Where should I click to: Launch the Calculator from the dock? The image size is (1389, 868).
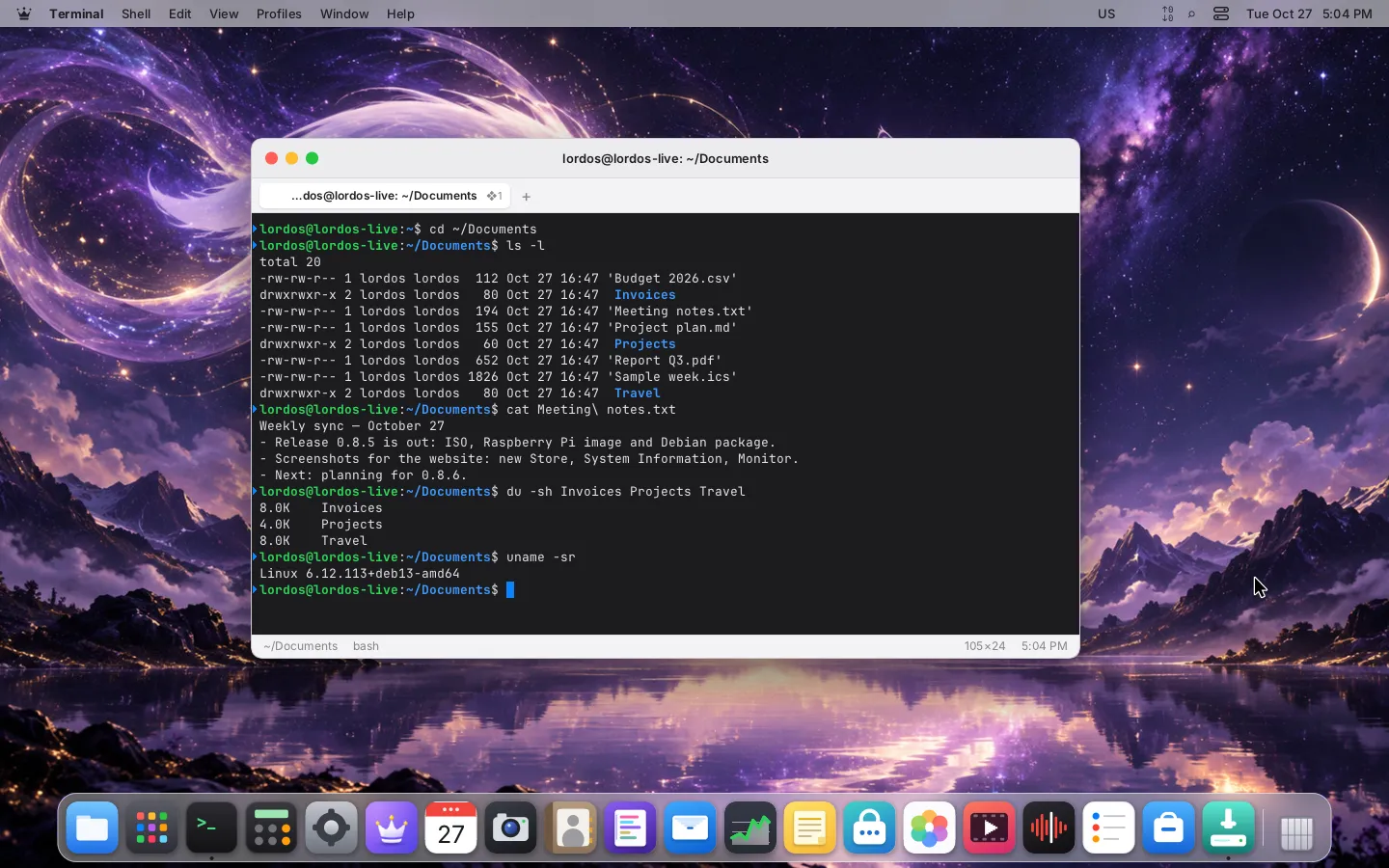[x=272, y=827]
